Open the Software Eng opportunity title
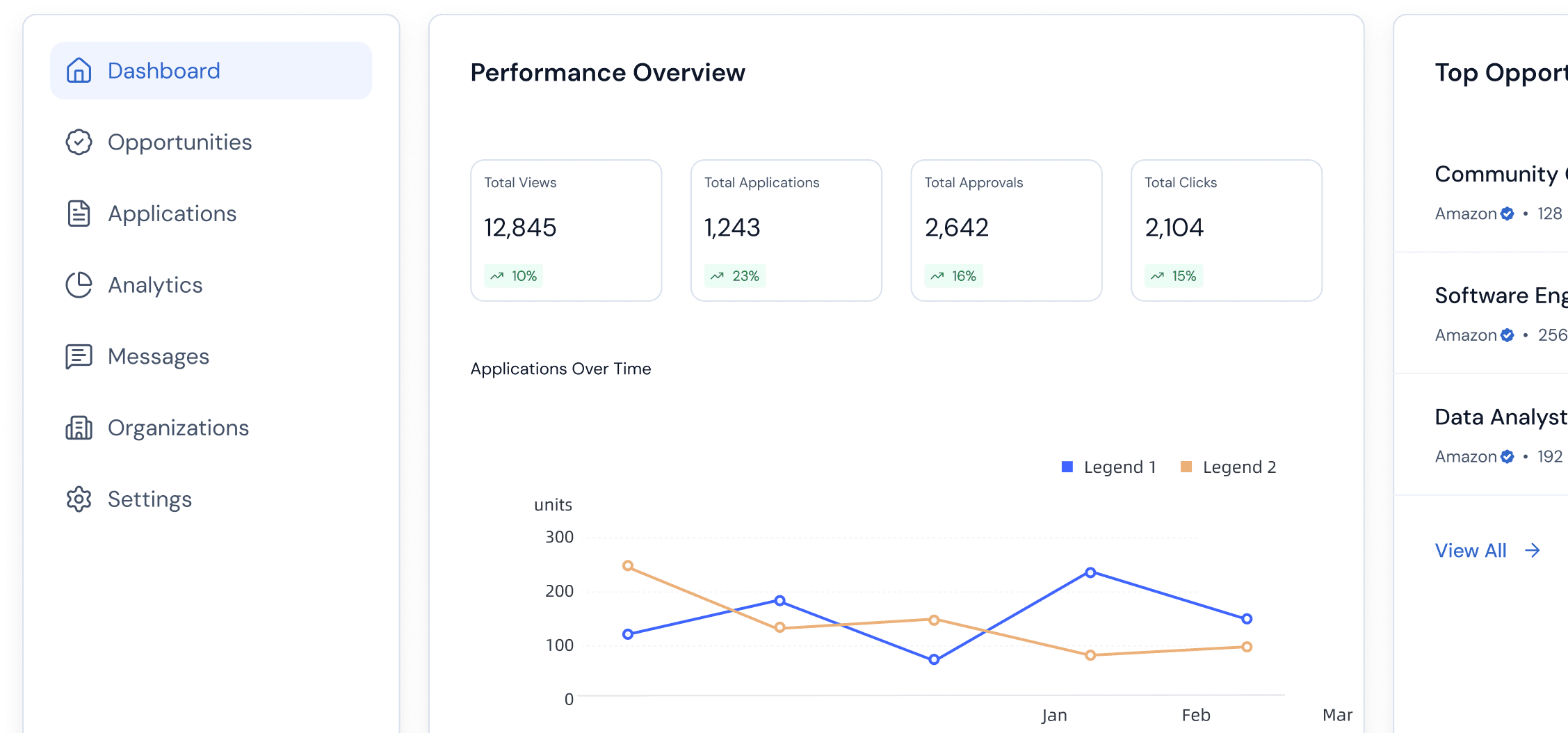The width and height of the screenshot is (1568, 733). (x=1501, y=296)
